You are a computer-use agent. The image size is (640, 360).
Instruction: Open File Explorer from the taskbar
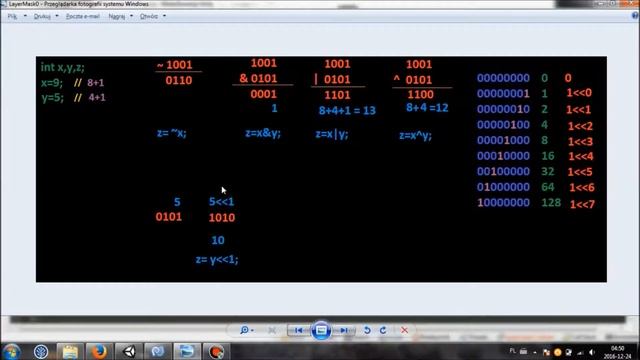point(70,351)
